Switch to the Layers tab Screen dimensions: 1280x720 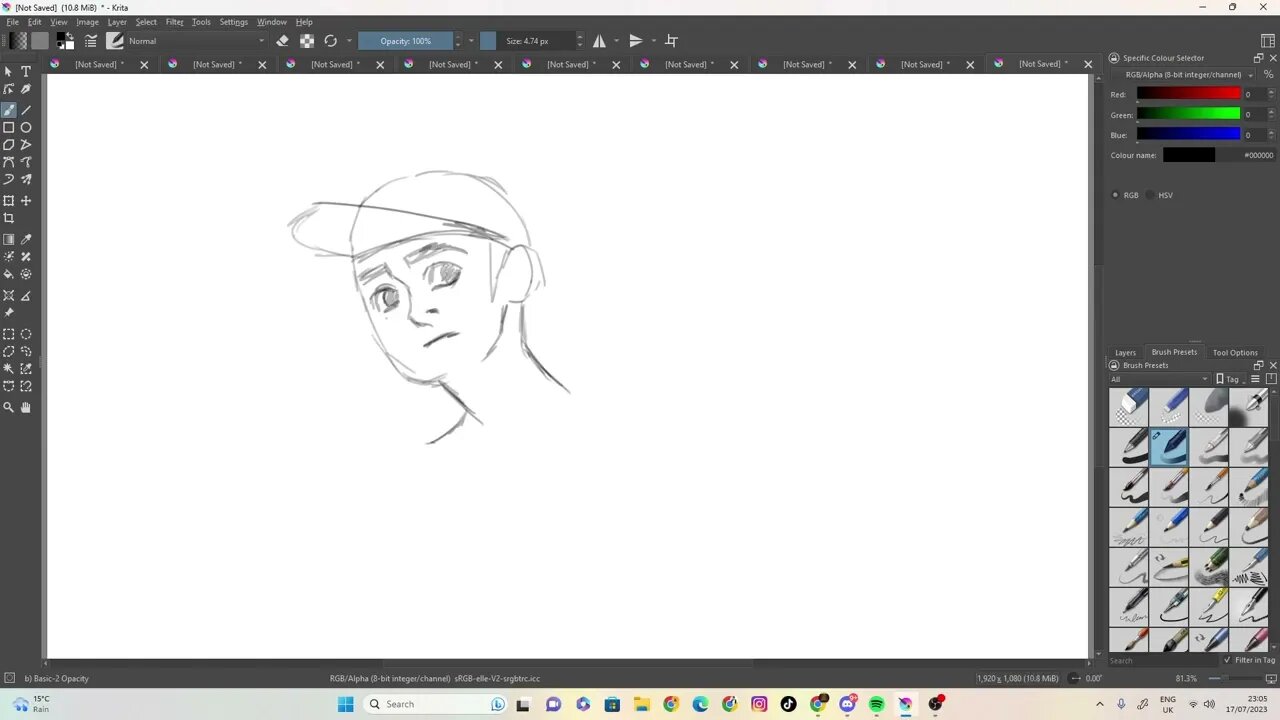point(1125,352)
